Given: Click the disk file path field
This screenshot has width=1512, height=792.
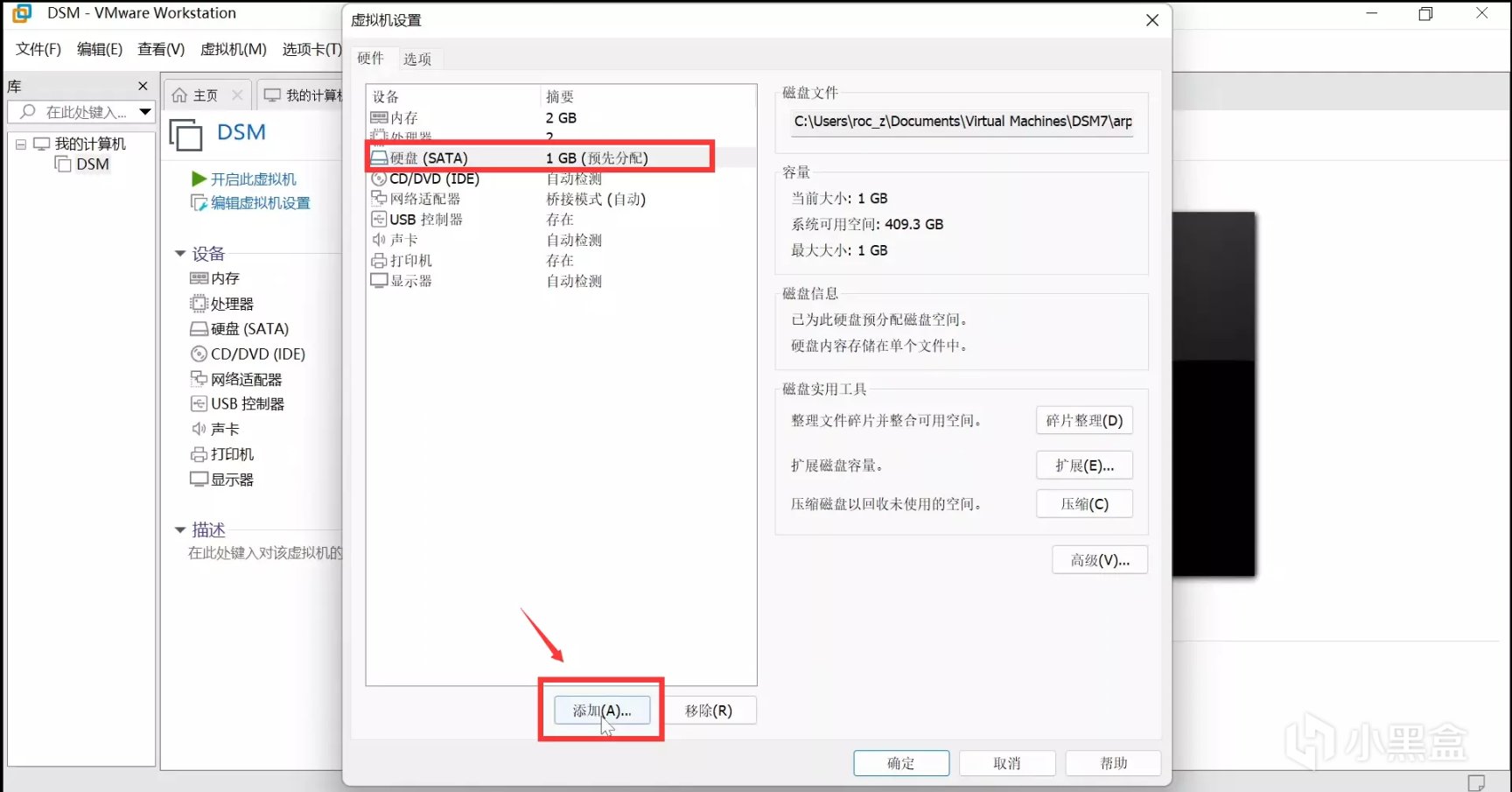Looking at the screenshot, I should coord(962,121).
